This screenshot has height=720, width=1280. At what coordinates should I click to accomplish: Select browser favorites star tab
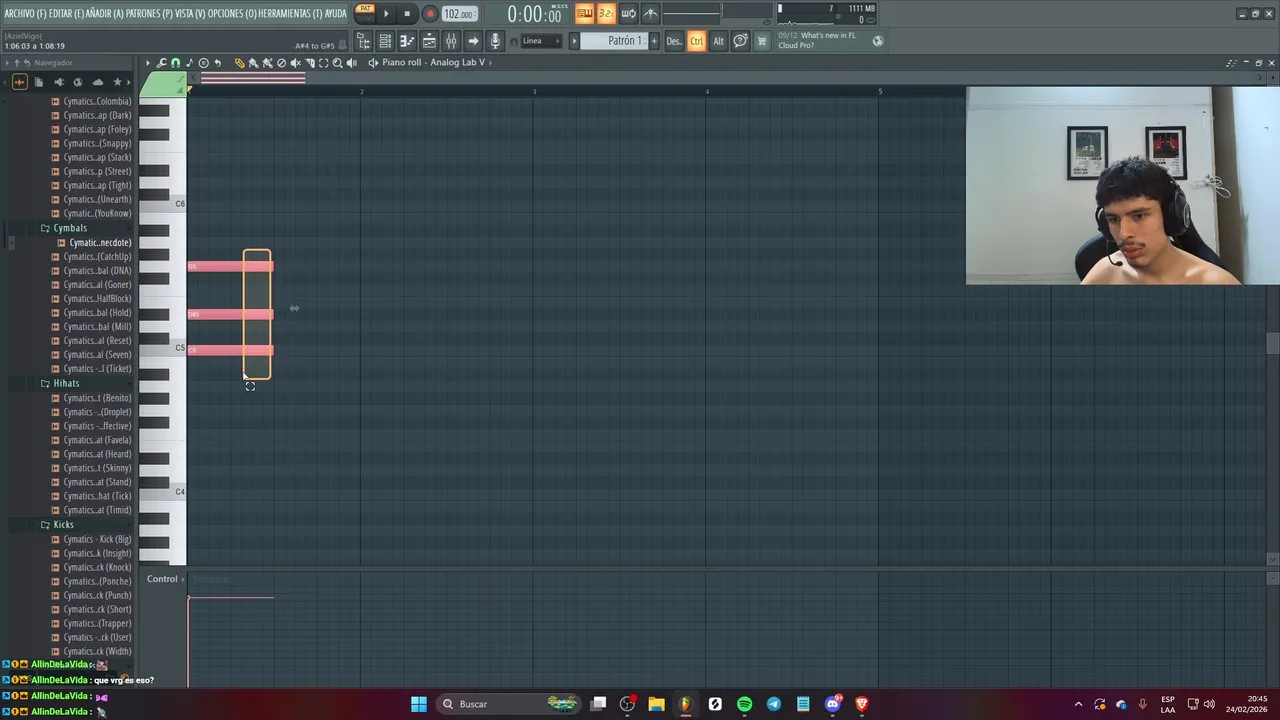click(117, 82)
